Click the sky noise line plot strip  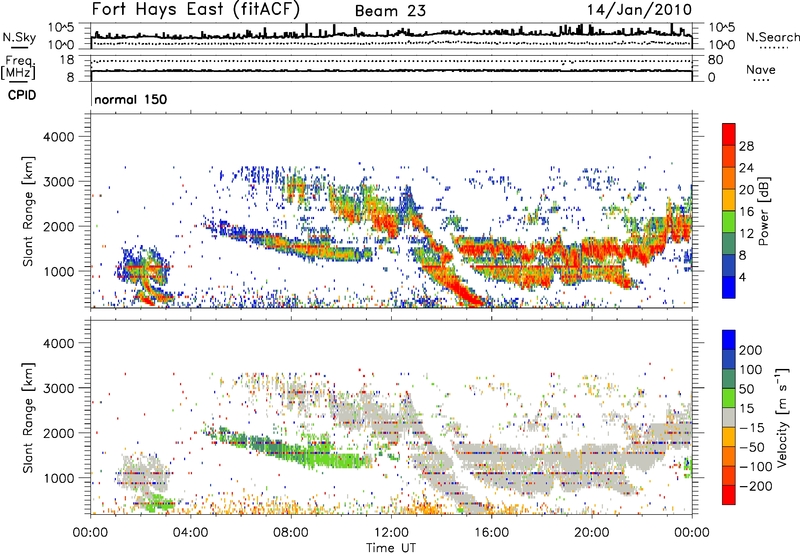[x=391, y=36]
